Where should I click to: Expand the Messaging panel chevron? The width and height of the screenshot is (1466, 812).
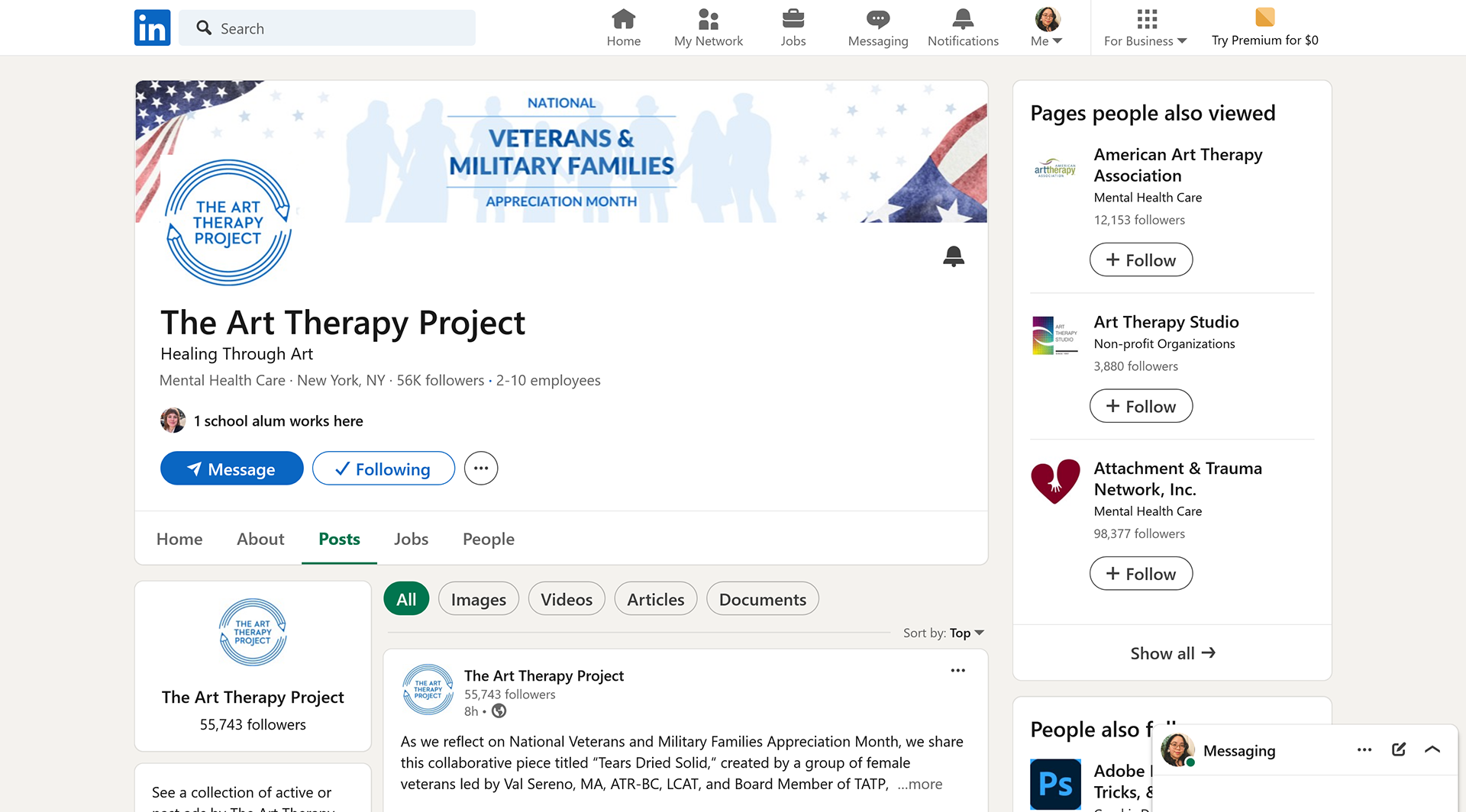[1432, 749]
